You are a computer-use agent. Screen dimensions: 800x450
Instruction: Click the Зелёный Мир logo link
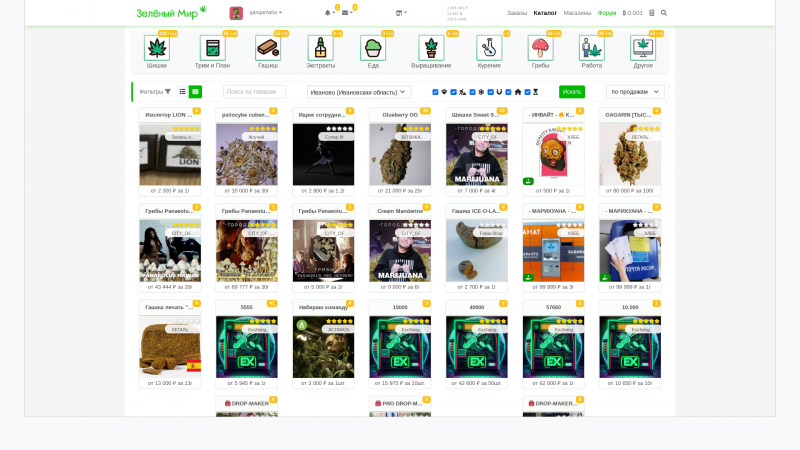(x=171, y=13)
